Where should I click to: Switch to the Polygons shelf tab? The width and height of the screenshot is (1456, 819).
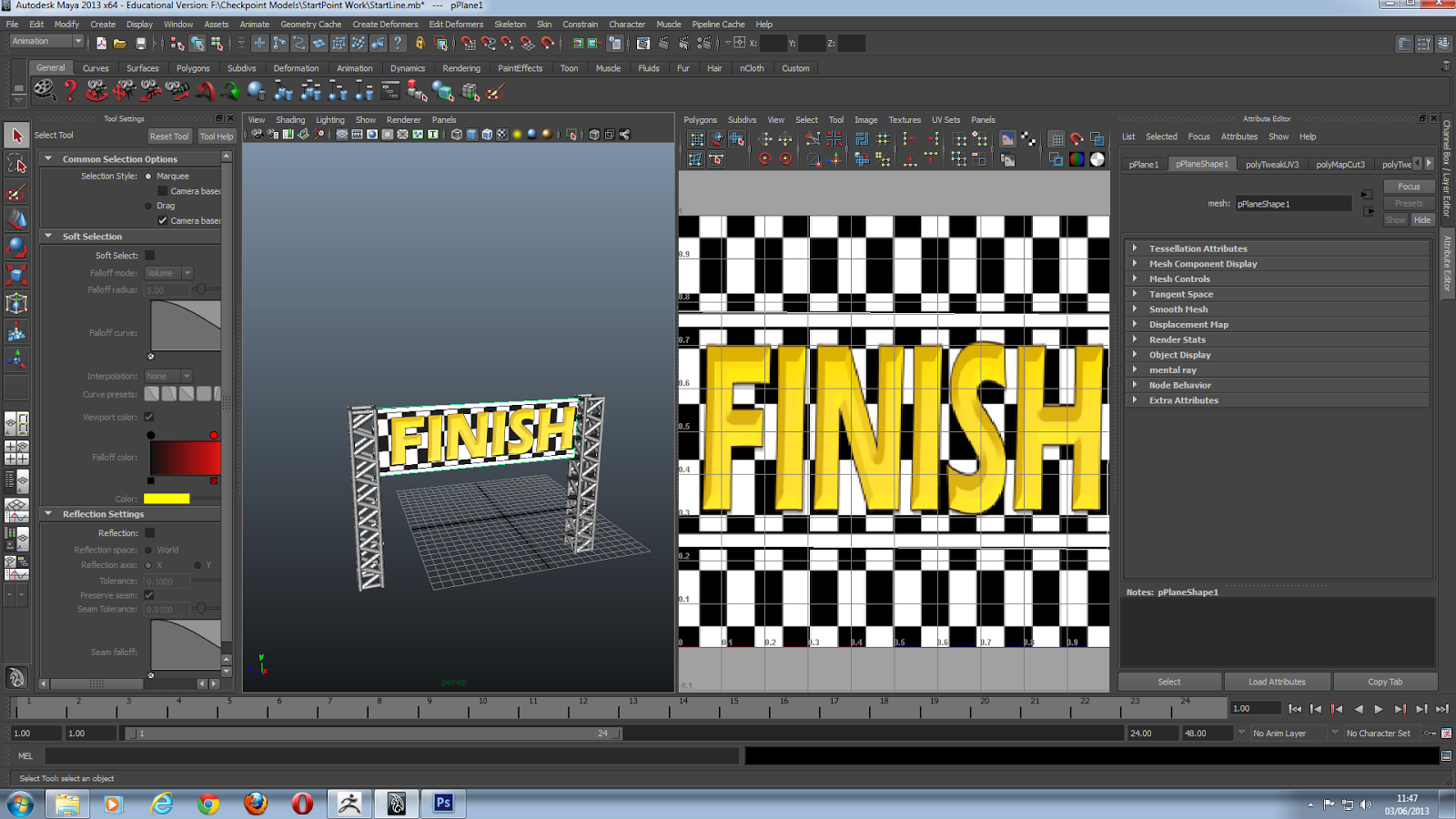point(193,67)
